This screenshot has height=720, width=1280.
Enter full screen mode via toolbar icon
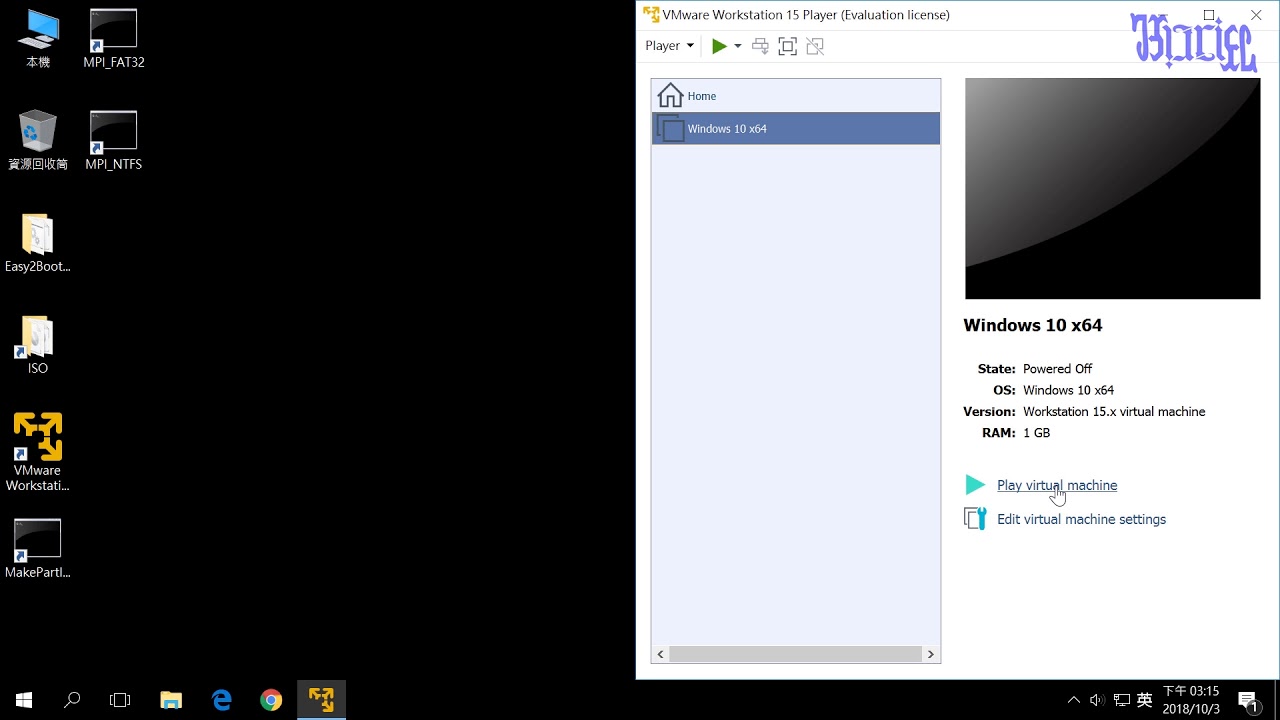[x=787, y=46]
